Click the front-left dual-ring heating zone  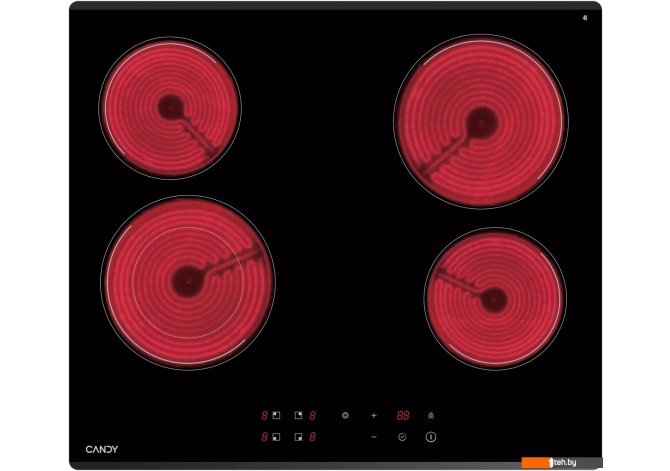pos(187,282)
